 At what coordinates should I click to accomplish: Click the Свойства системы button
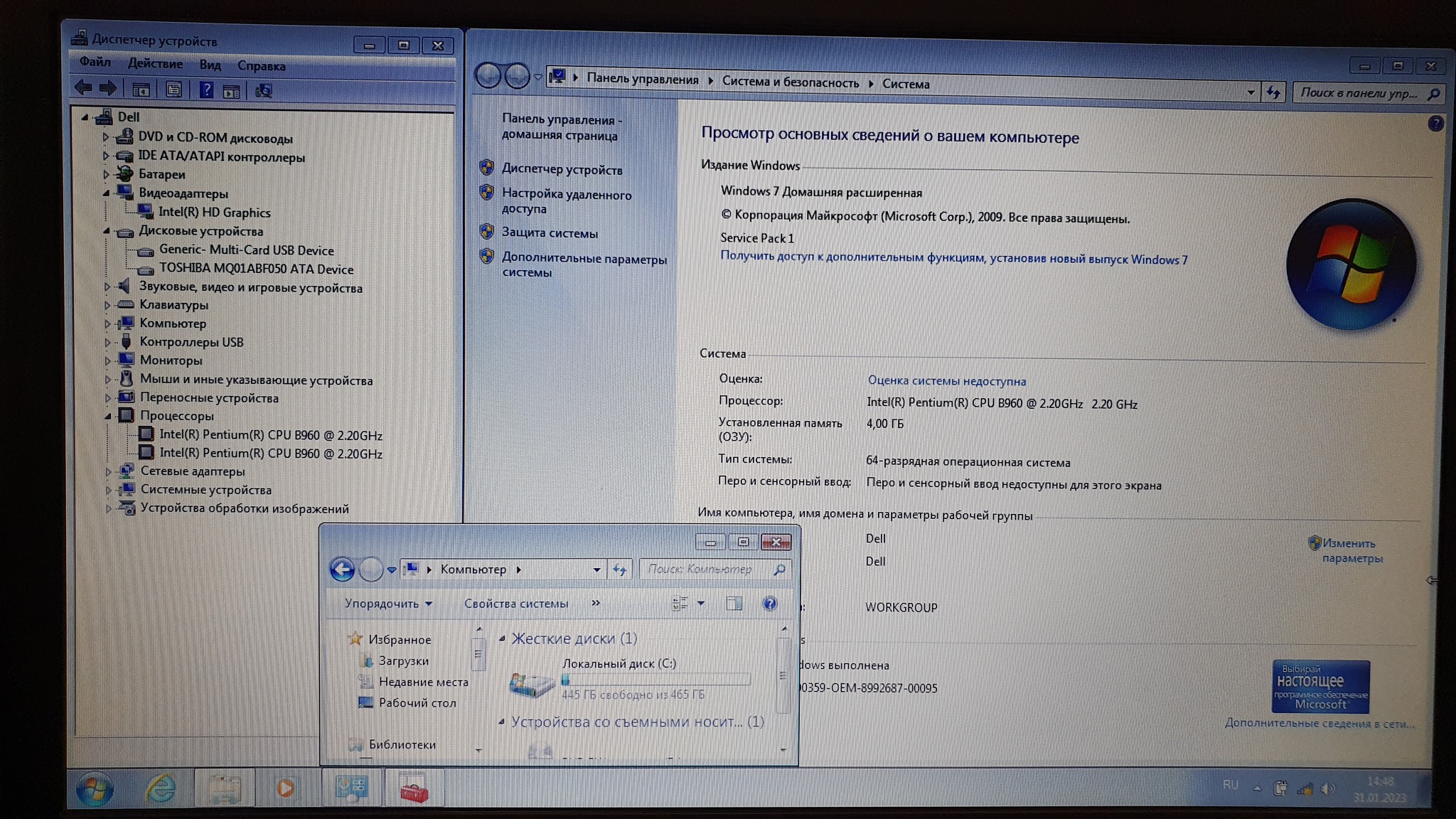point(515,604)
